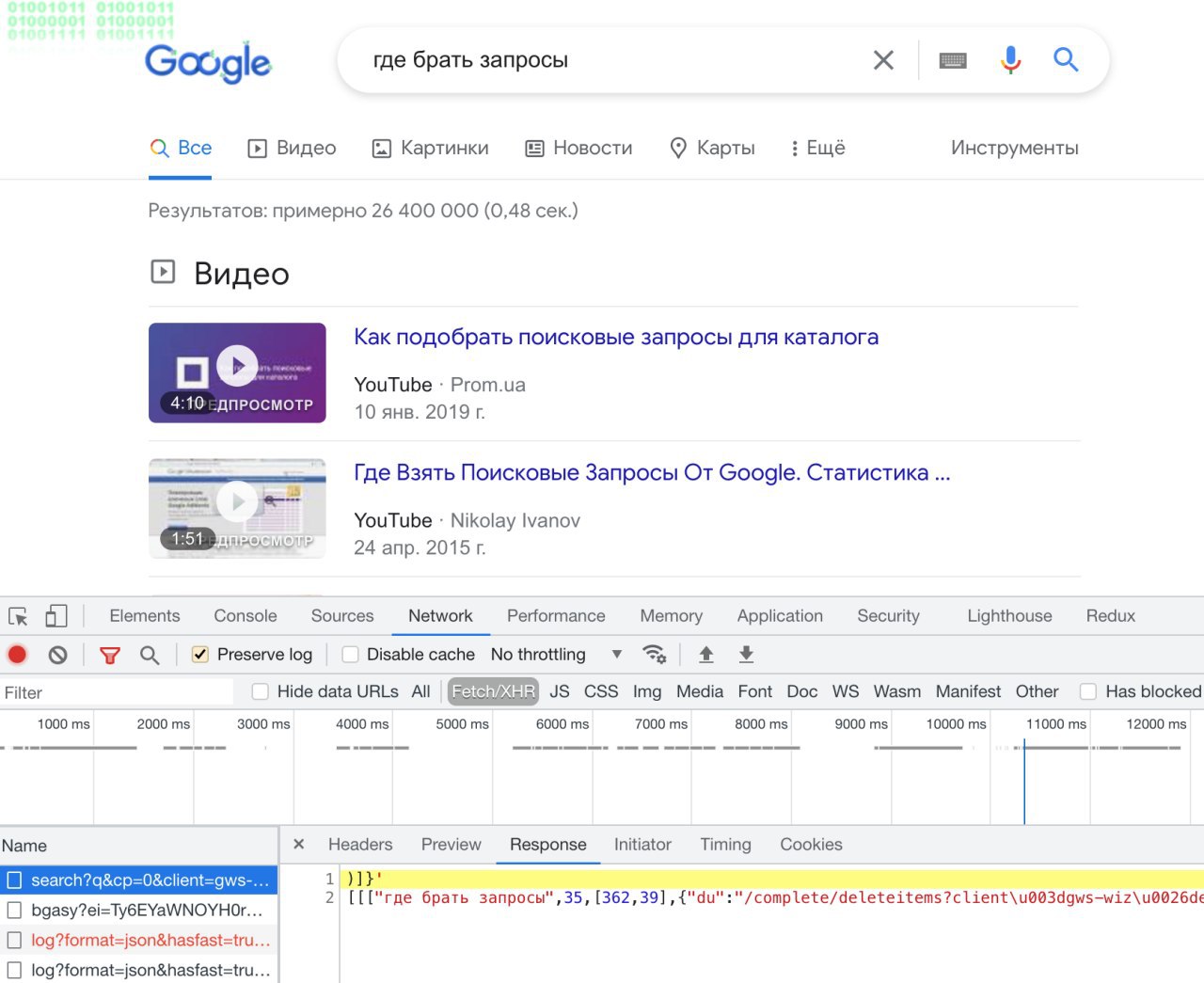Clear the network log icon
The width and height of the screenshot is (1204, 983).
58,655
